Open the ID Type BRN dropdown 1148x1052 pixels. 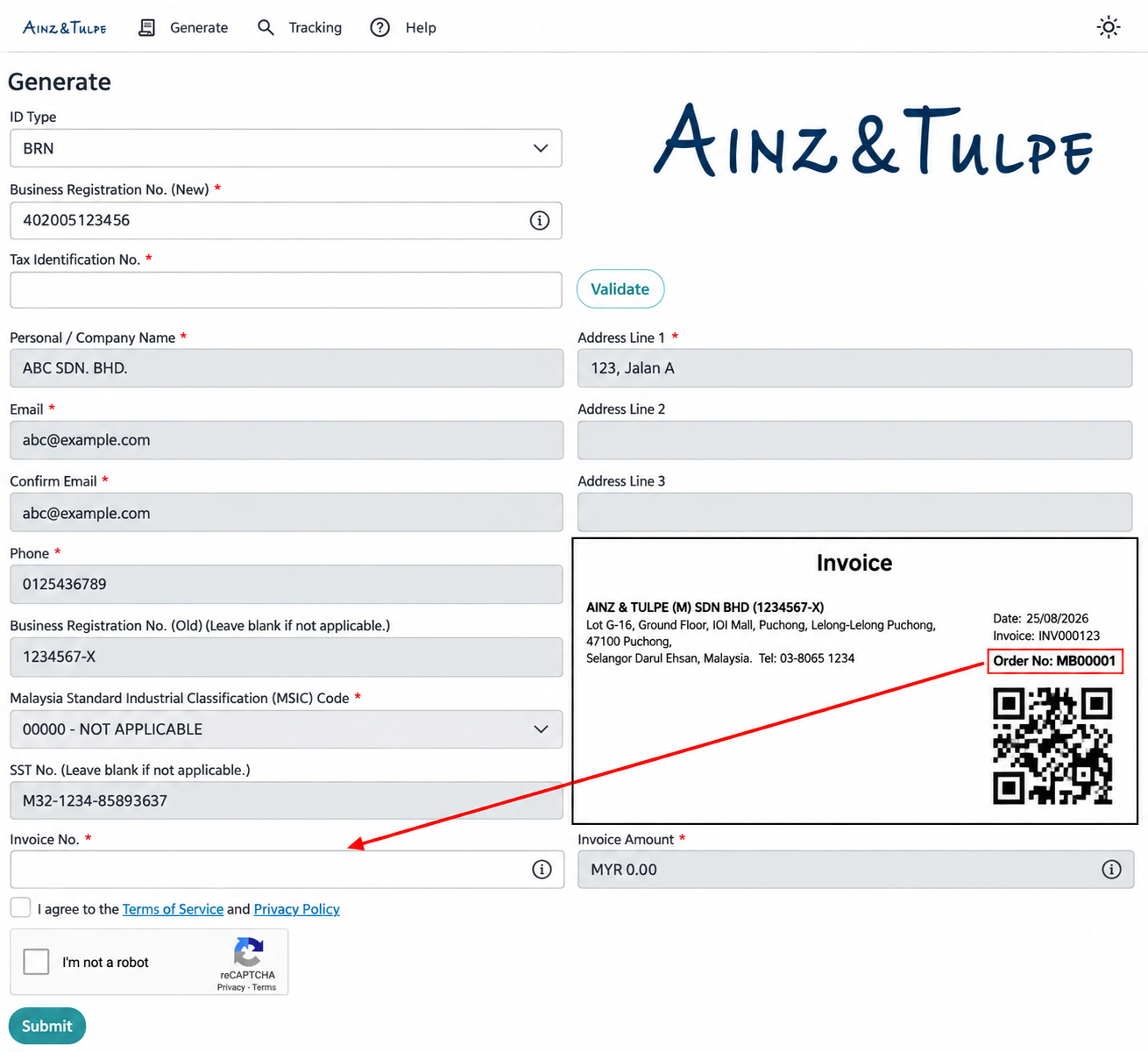click(x=286, y=148)
